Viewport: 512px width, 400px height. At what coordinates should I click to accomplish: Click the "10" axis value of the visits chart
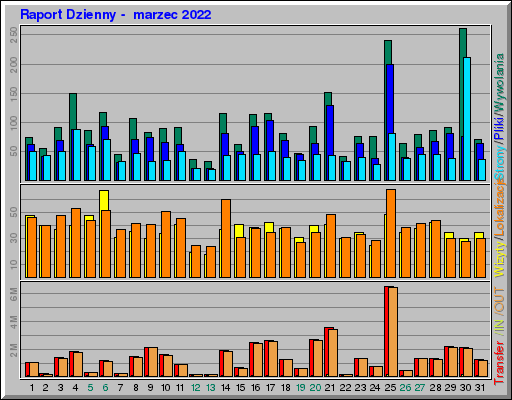pos(14,264)
